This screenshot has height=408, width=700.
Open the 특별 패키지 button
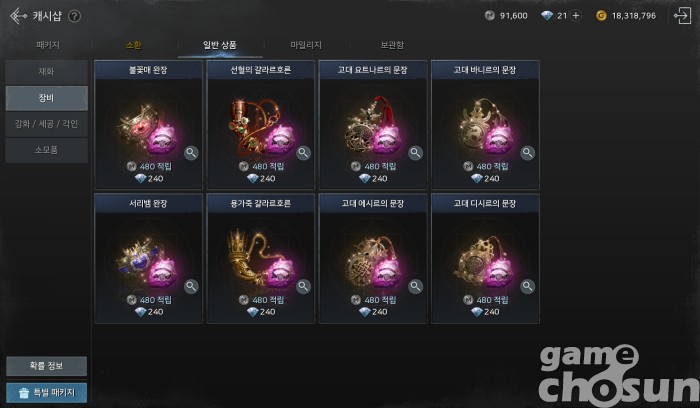46,393
